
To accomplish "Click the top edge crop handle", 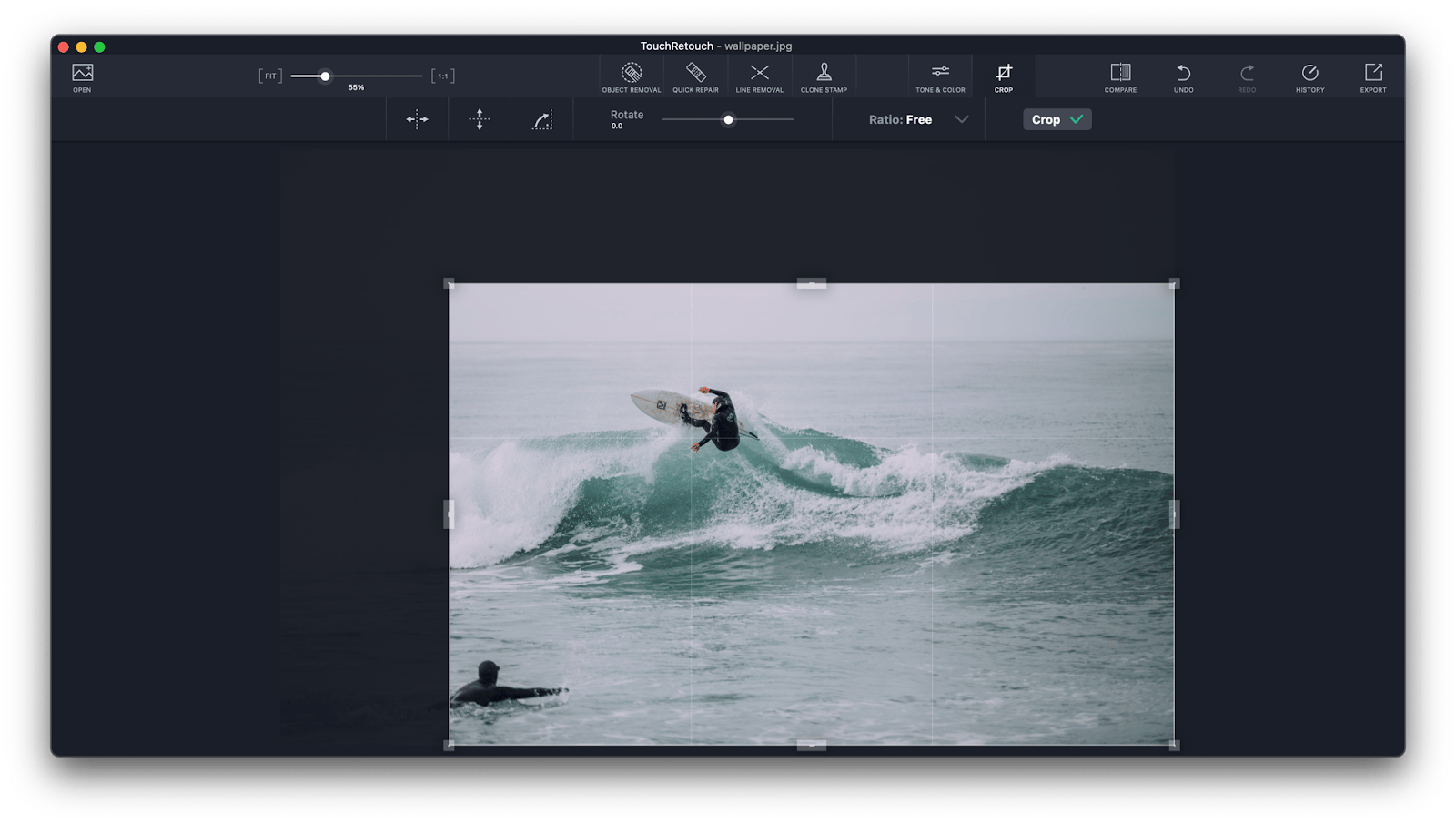I will tap(812, 284).
